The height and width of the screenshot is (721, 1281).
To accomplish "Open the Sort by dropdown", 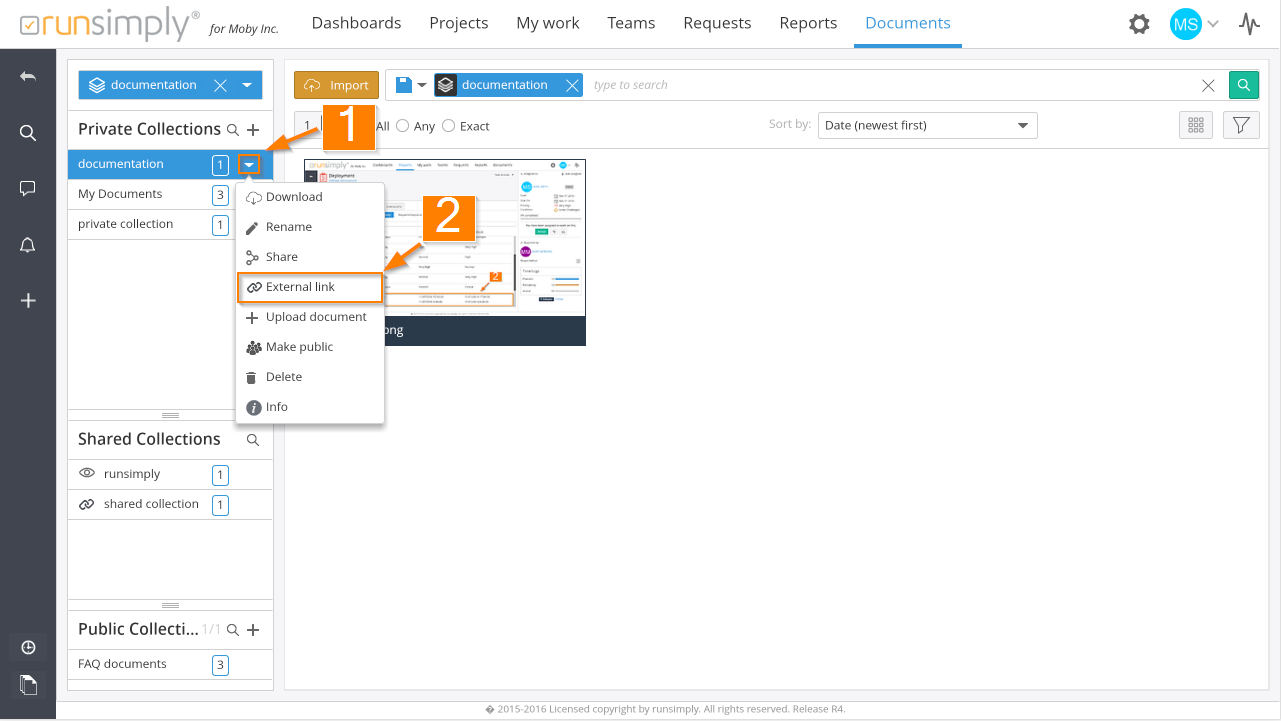I will coord(927,125).
